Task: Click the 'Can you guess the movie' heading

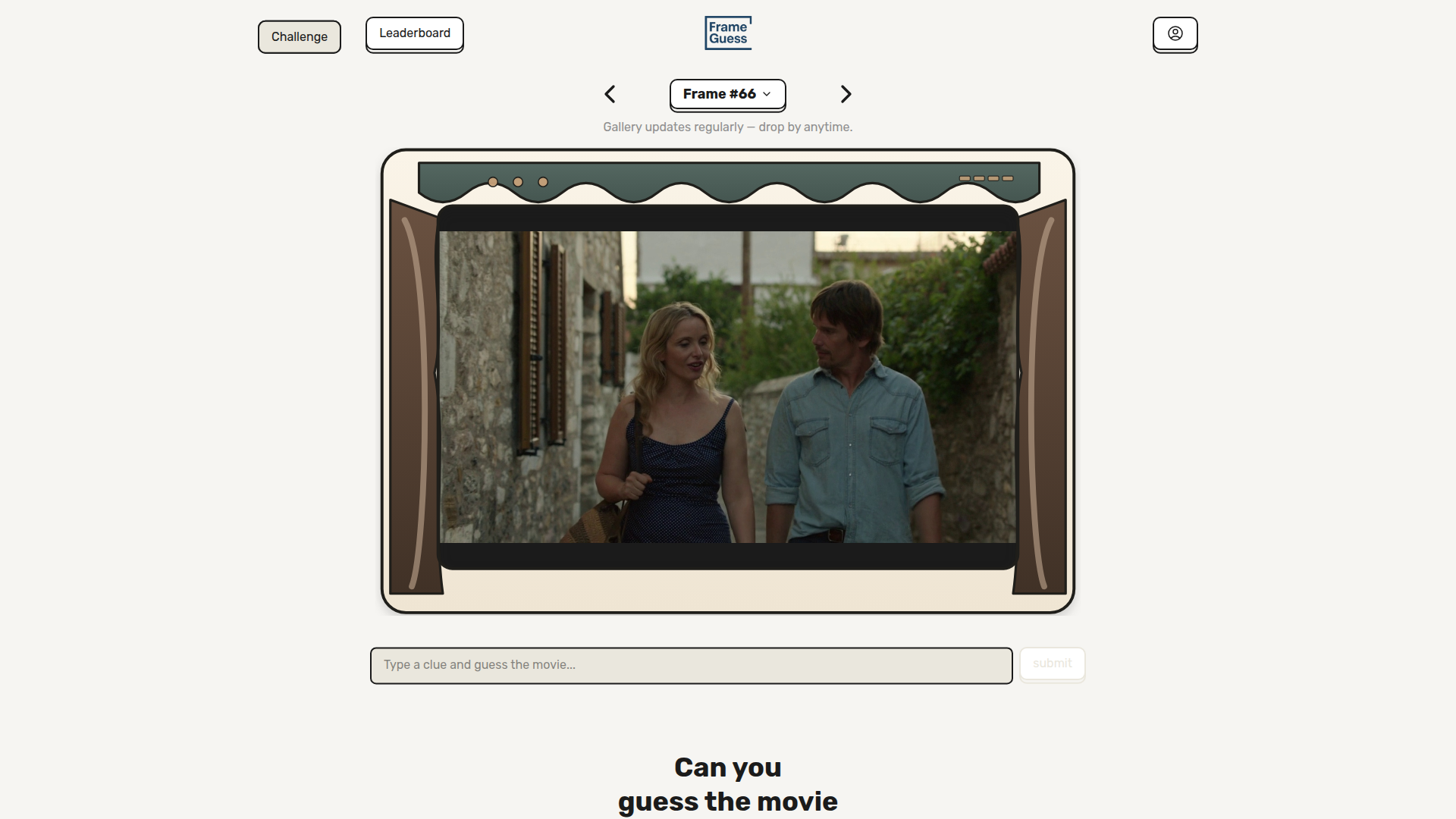Action: coord(728,784)
